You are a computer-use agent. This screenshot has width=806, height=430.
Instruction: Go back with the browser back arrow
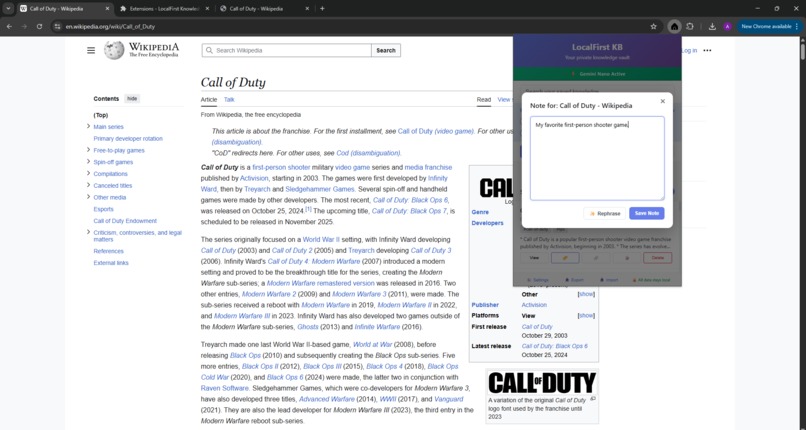(x=9, y=27)
